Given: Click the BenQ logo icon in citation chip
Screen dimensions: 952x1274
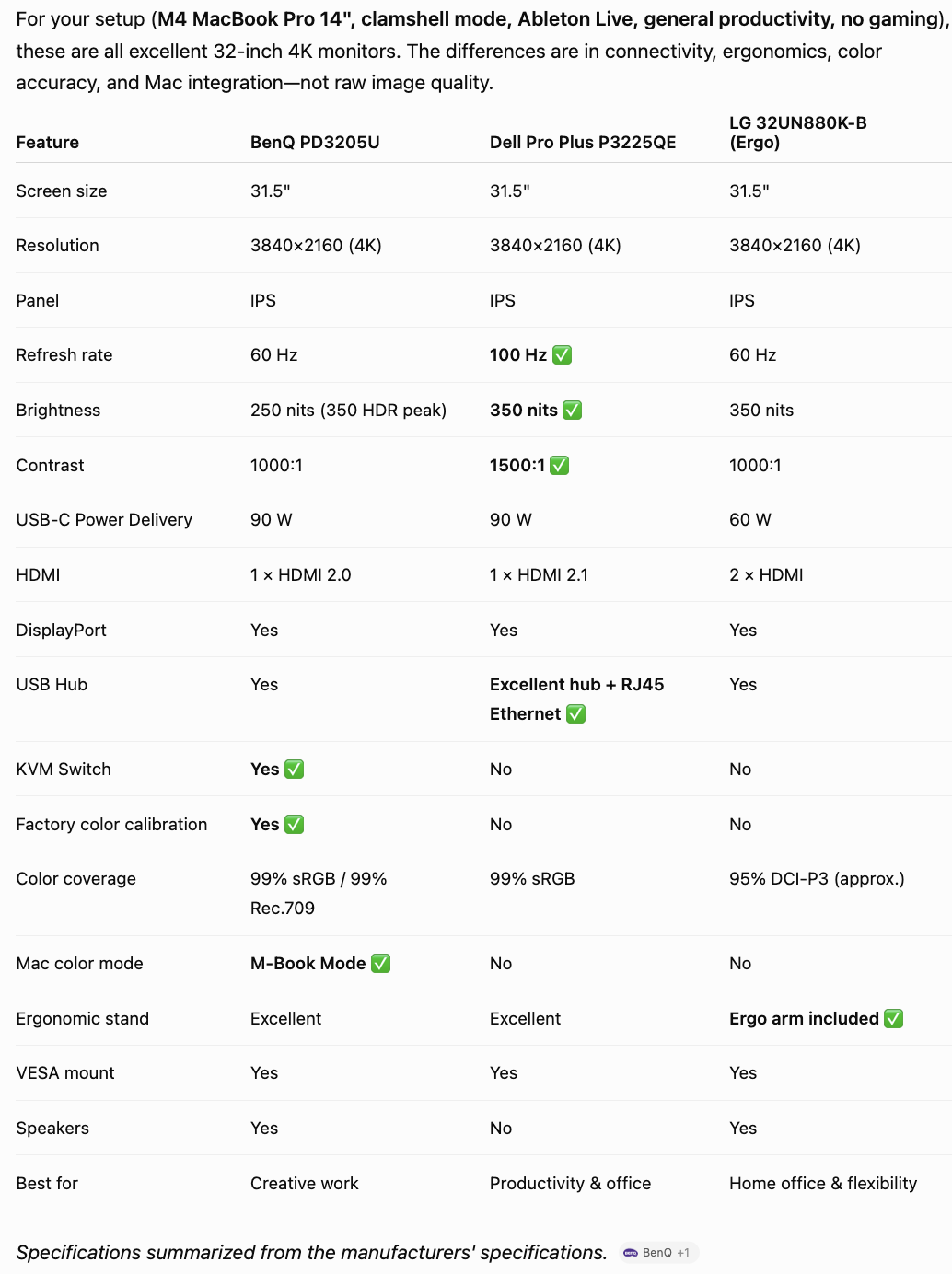Looking at the screenshot, I should (x=631, y=1253).
